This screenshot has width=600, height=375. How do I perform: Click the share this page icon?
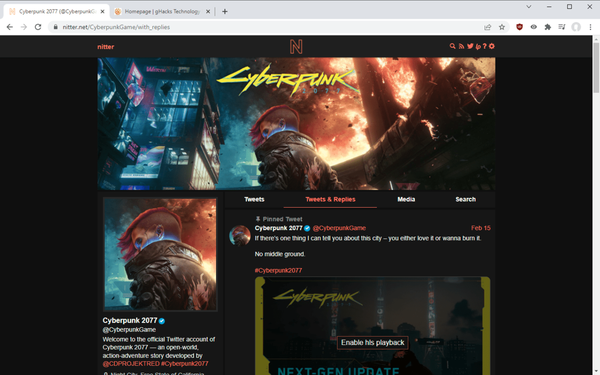click(488, 27)
